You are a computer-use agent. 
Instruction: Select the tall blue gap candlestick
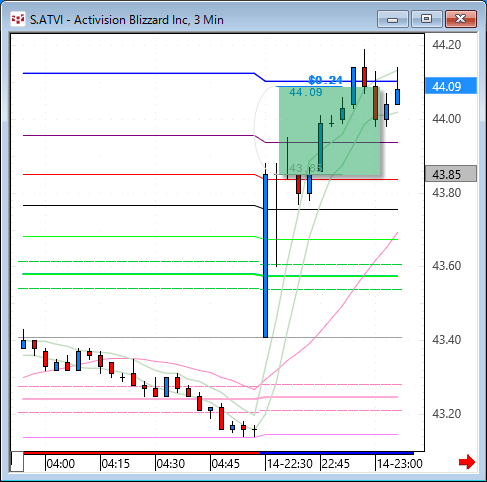[265, 256]
